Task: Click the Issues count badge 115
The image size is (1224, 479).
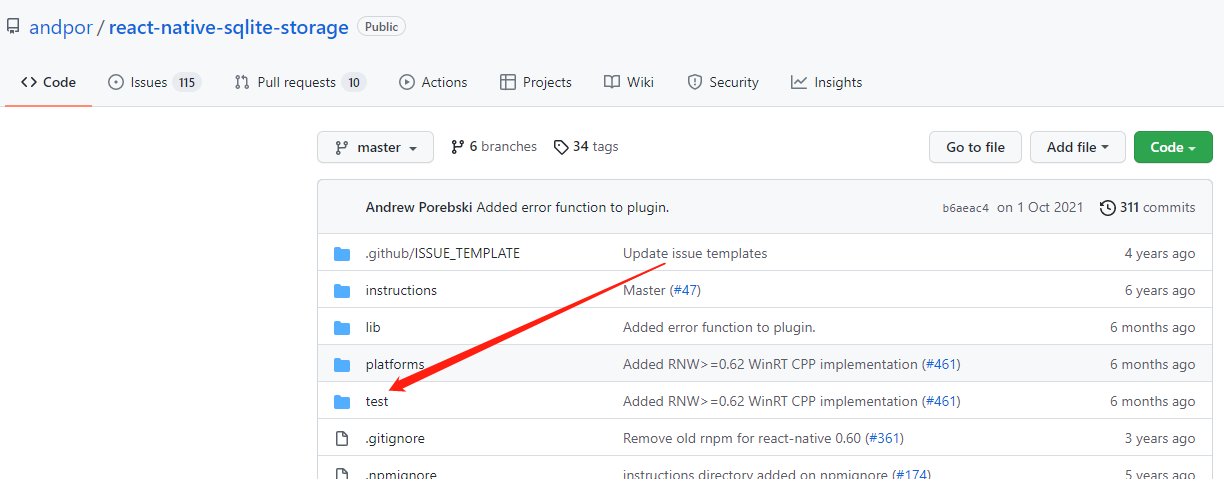Action: (x=187, y=82)
